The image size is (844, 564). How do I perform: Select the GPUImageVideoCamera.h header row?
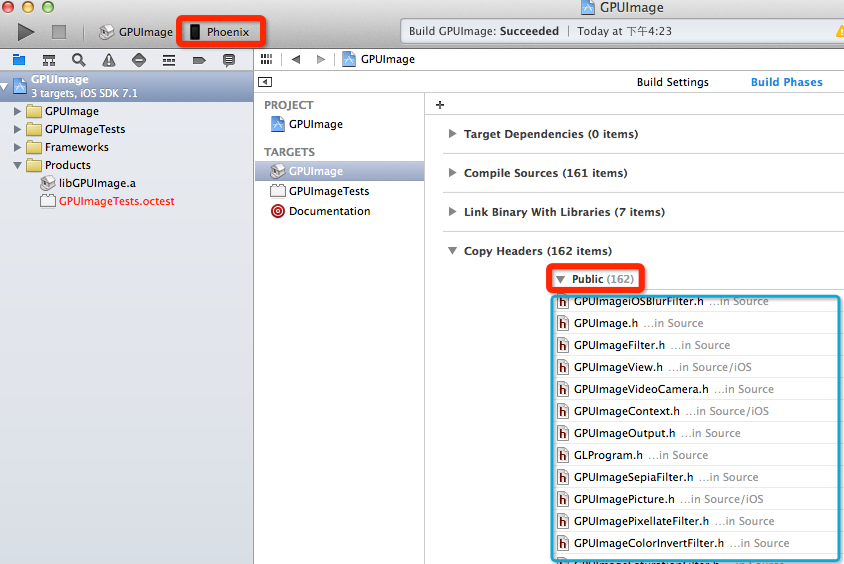641,389
